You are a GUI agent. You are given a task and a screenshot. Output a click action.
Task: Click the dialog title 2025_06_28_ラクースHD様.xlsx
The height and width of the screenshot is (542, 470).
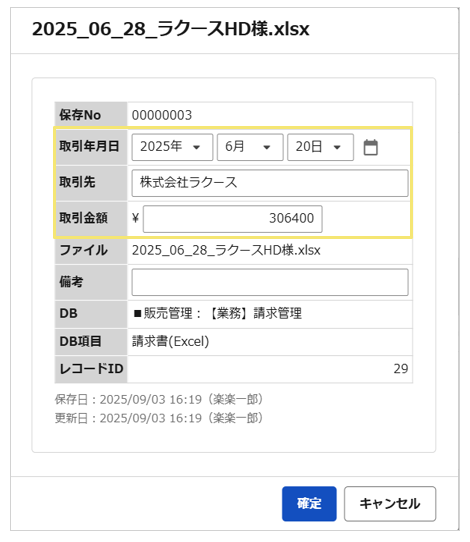[170, 29]
